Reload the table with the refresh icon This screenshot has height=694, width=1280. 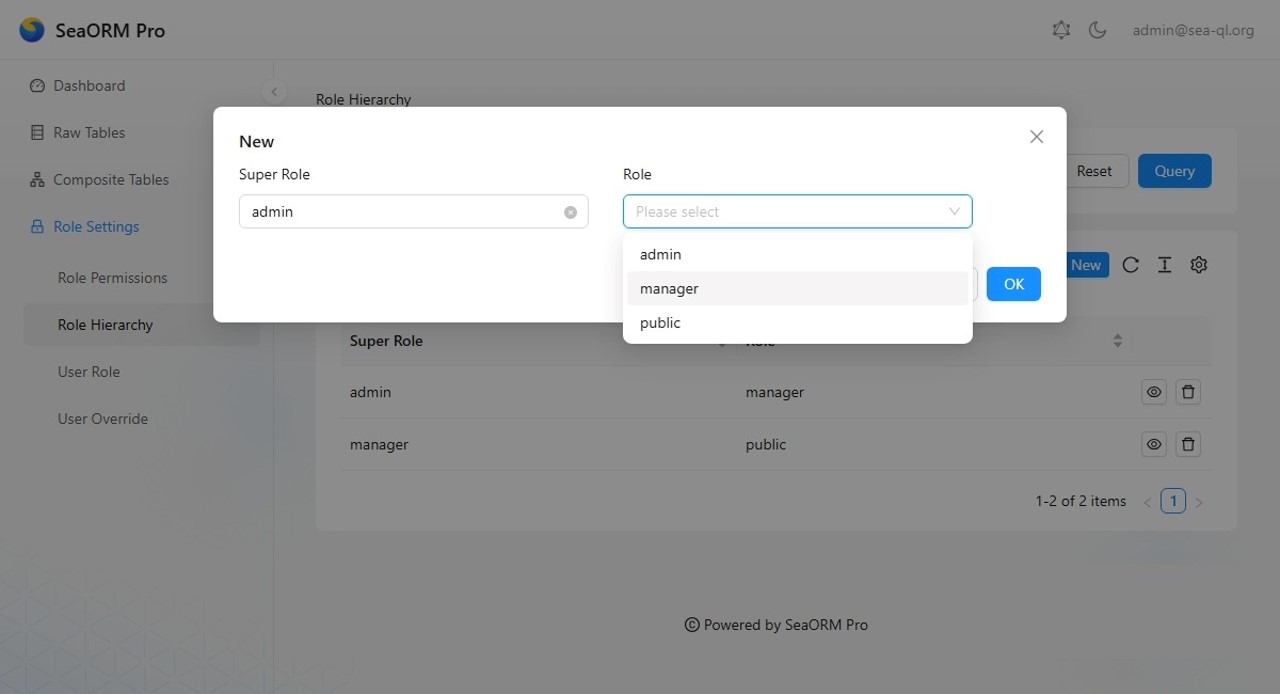[x=1130, y=265]
